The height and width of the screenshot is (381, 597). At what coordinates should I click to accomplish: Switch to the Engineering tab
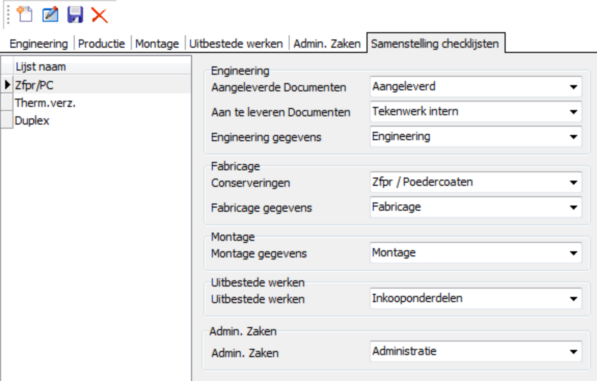pos(38,44)
